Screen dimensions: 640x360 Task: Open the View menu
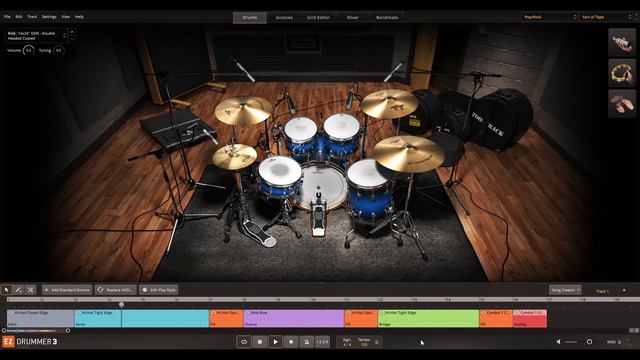(x=66, y=17)
